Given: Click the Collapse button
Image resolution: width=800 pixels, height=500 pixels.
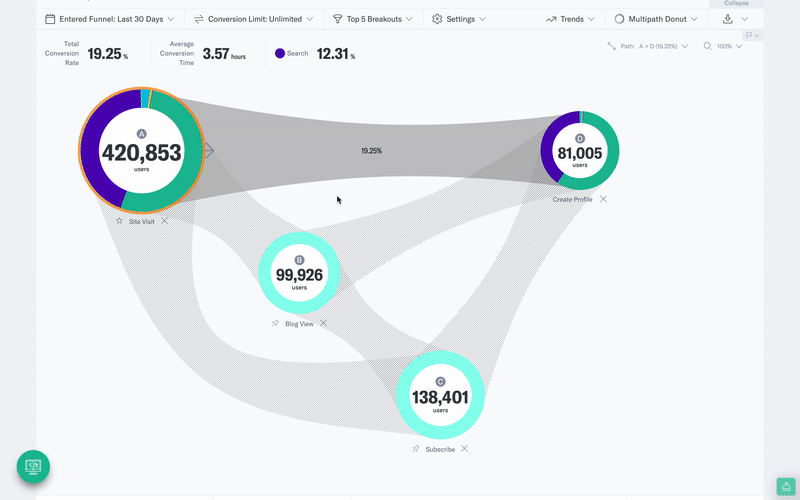Looking at the screenshot, I should 736,3.
